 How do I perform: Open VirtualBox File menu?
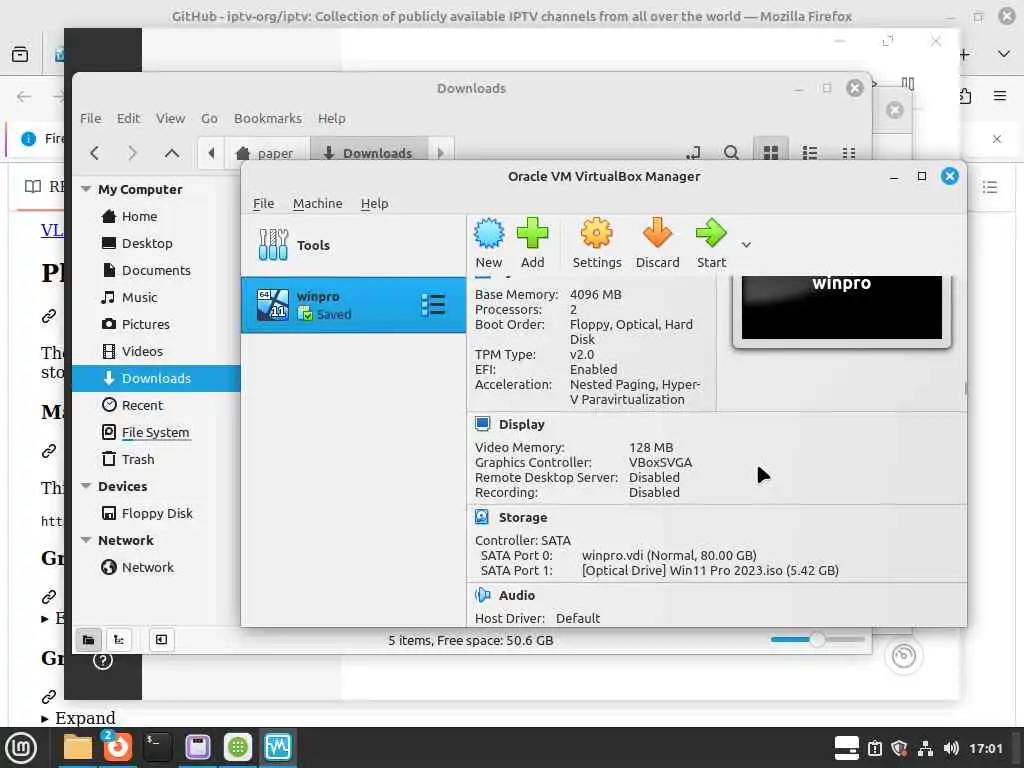263,204
